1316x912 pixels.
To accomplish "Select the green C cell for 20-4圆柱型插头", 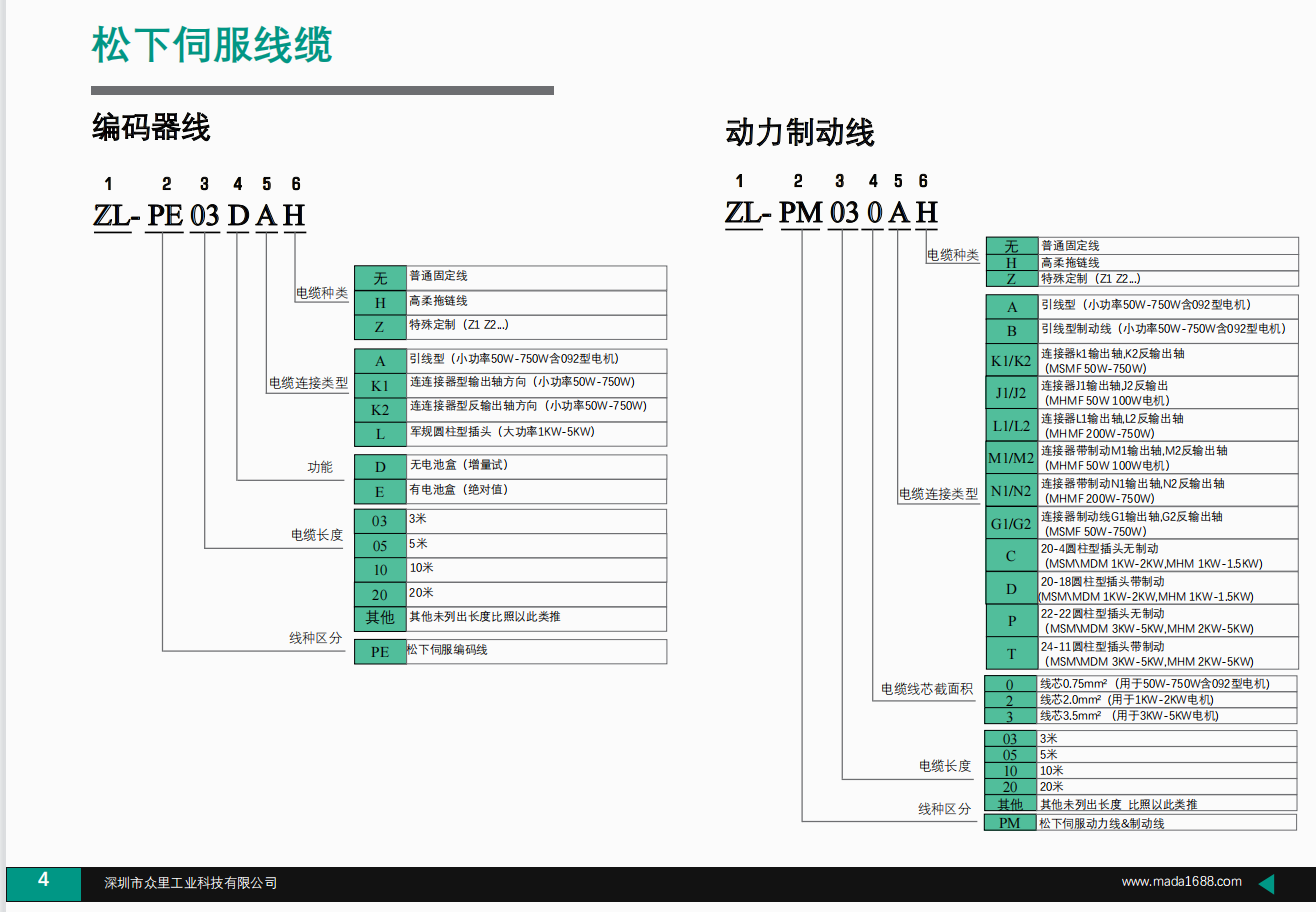I will pos(1012,556).
